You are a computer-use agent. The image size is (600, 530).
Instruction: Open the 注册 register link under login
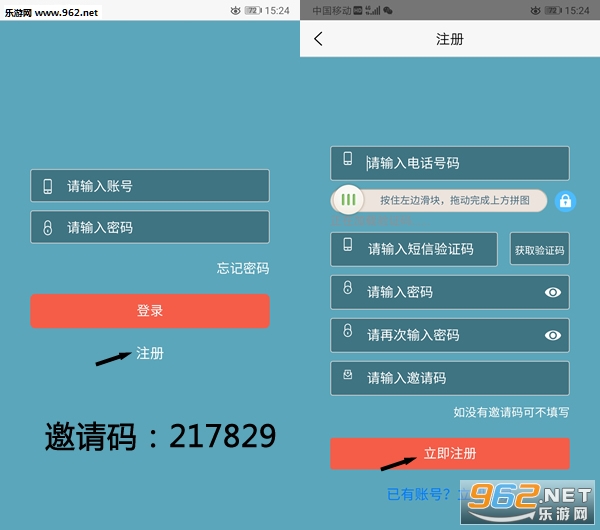pos(150,353)
